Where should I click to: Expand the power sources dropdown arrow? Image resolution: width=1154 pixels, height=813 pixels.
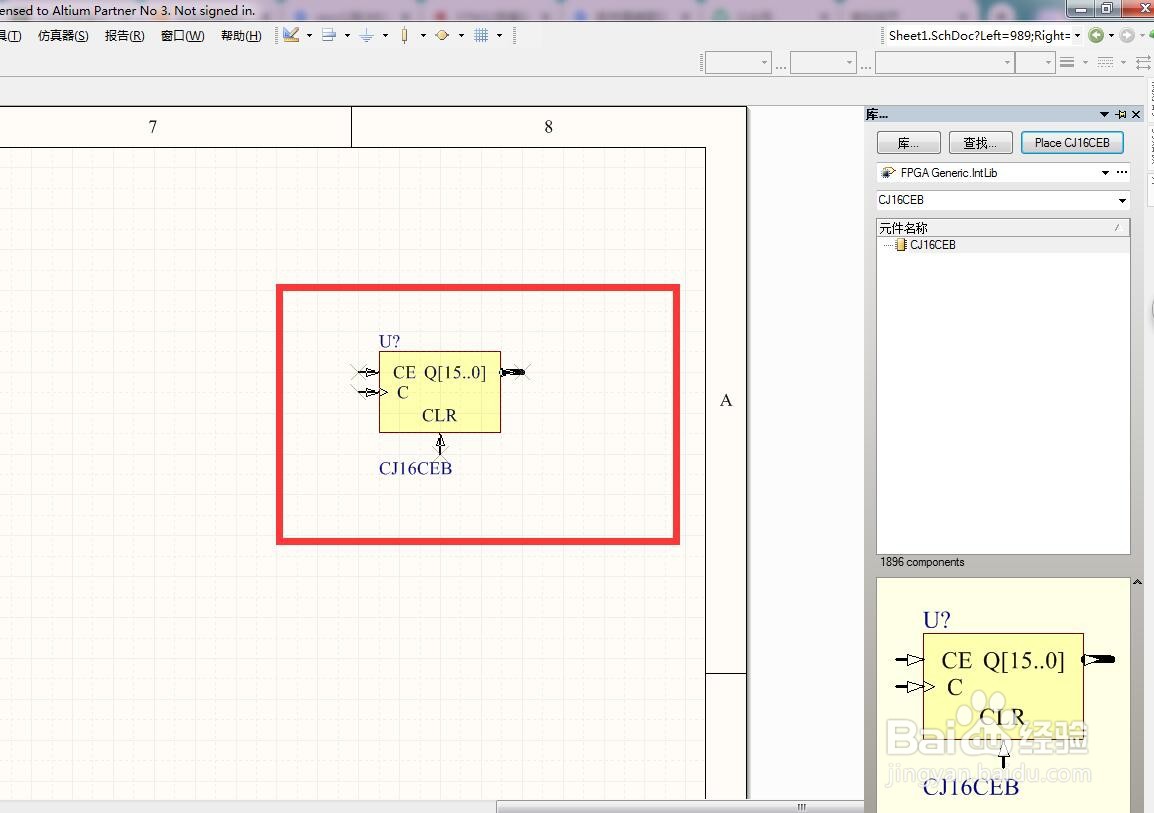pyautogui.click(x=385, y=35)
